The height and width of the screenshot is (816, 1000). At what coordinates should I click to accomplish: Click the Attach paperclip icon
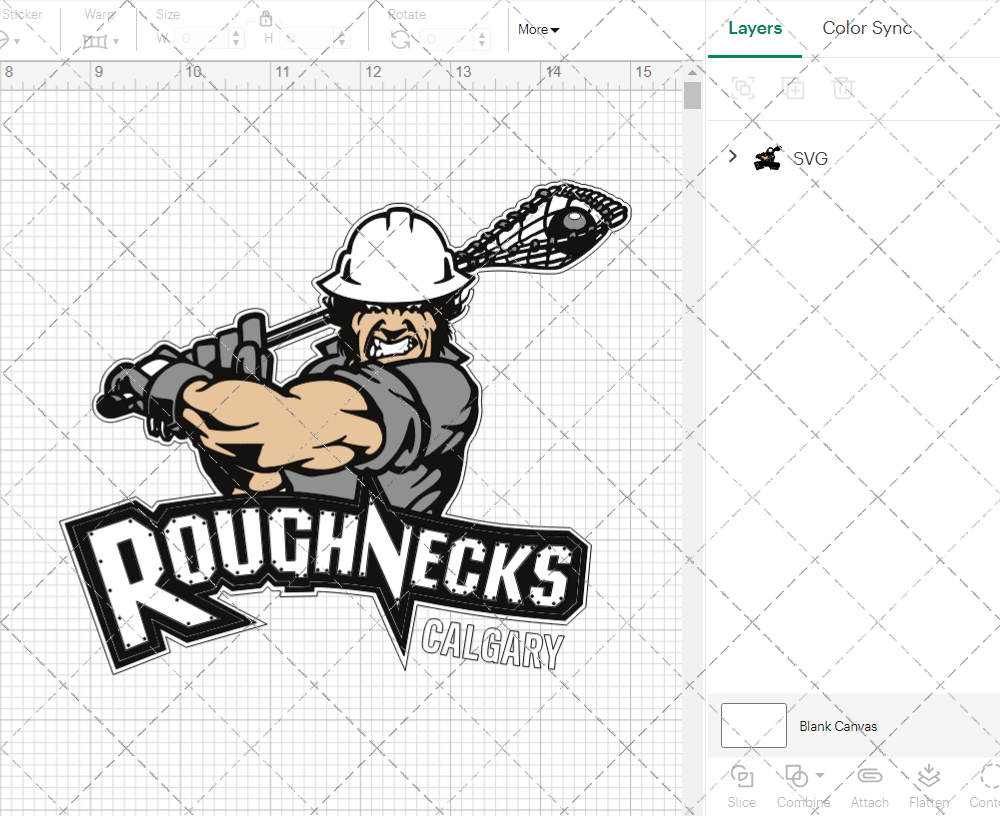pos(869,776)
